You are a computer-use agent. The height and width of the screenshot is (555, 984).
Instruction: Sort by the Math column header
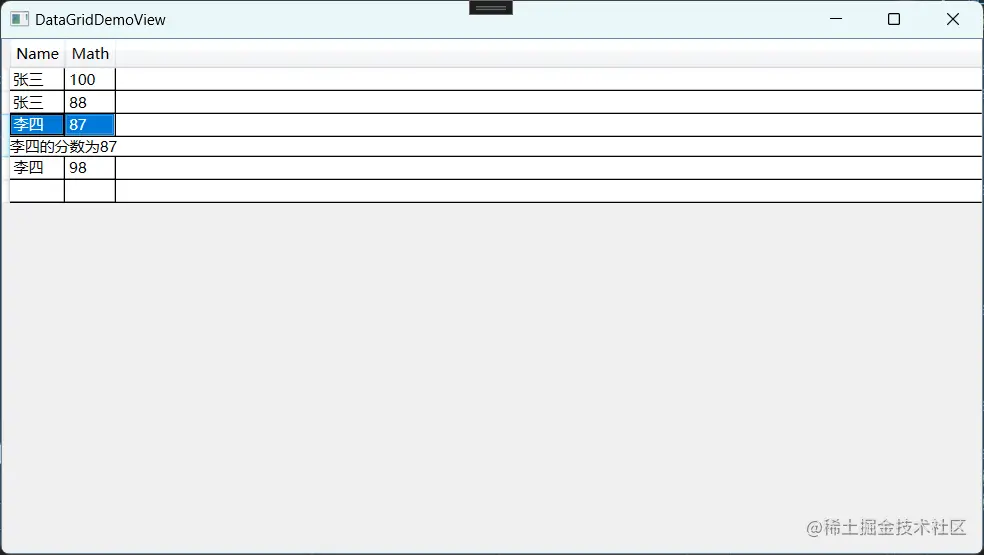pyautogui.click(x=90, y=53)
